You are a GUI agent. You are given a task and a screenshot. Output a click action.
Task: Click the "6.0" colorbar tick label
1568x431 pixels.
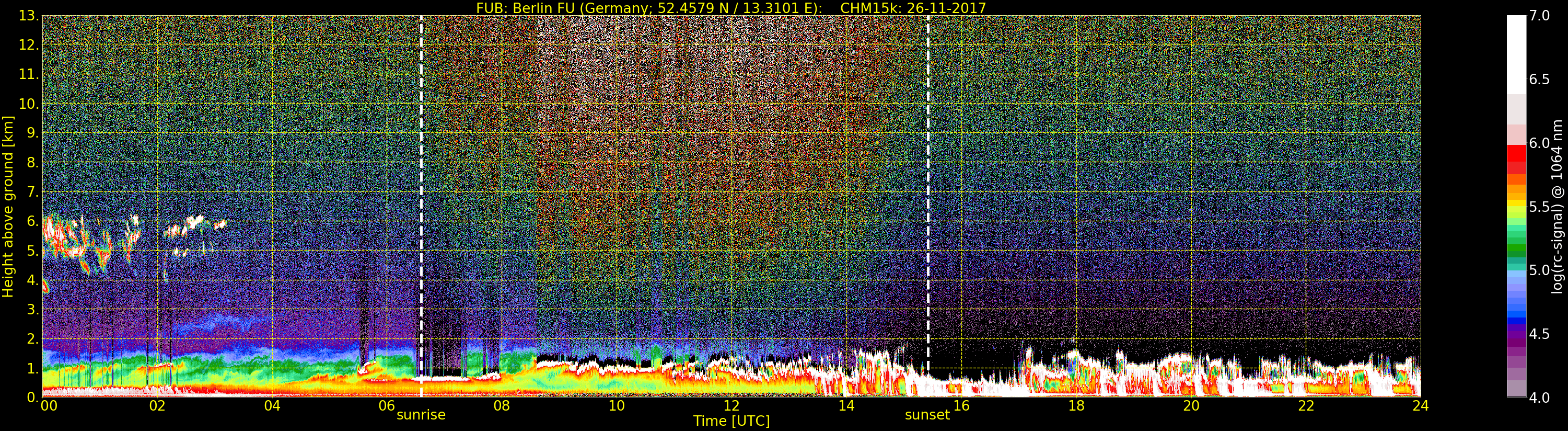[x=1539, y=143]
